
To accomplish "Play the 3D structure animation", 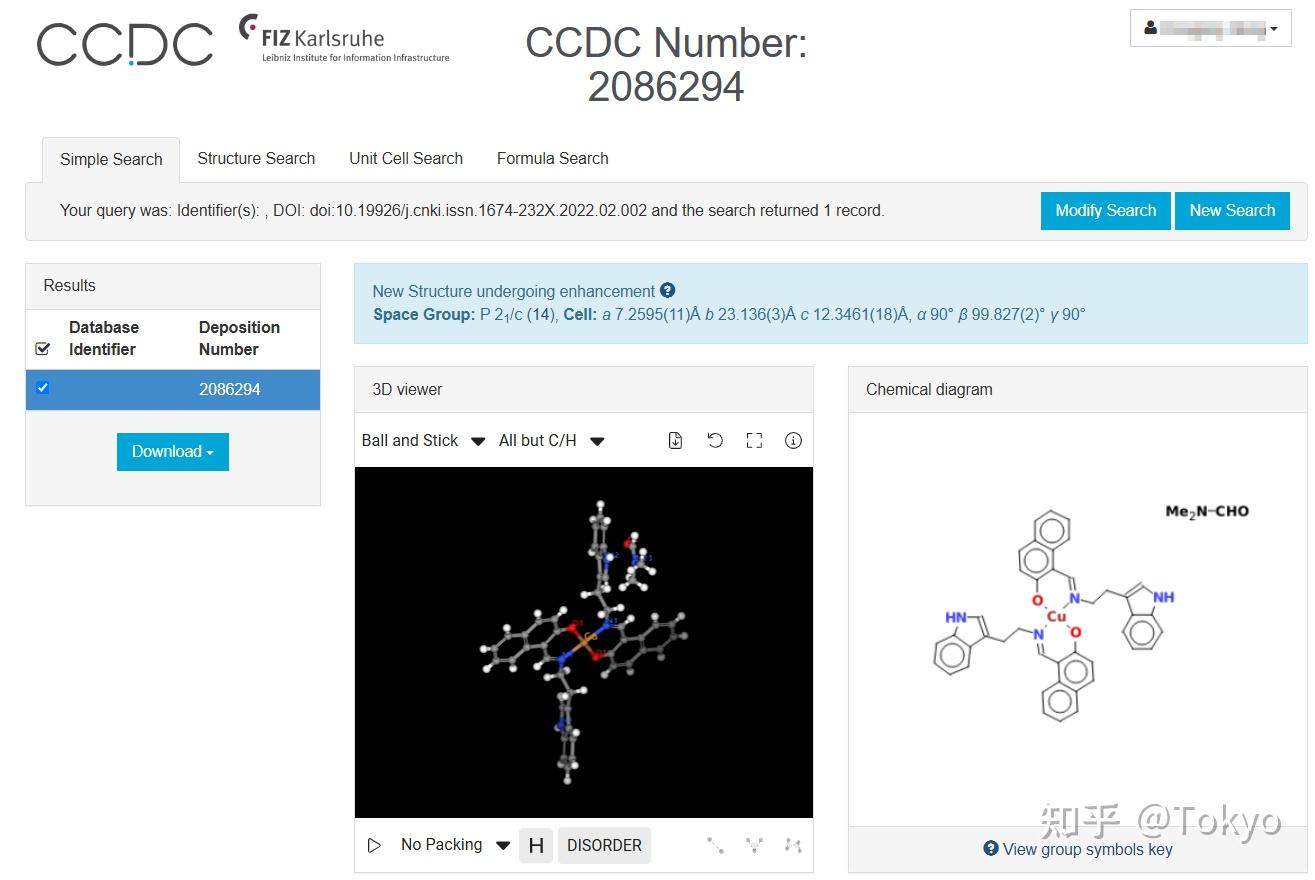I will tap(375, 846).
